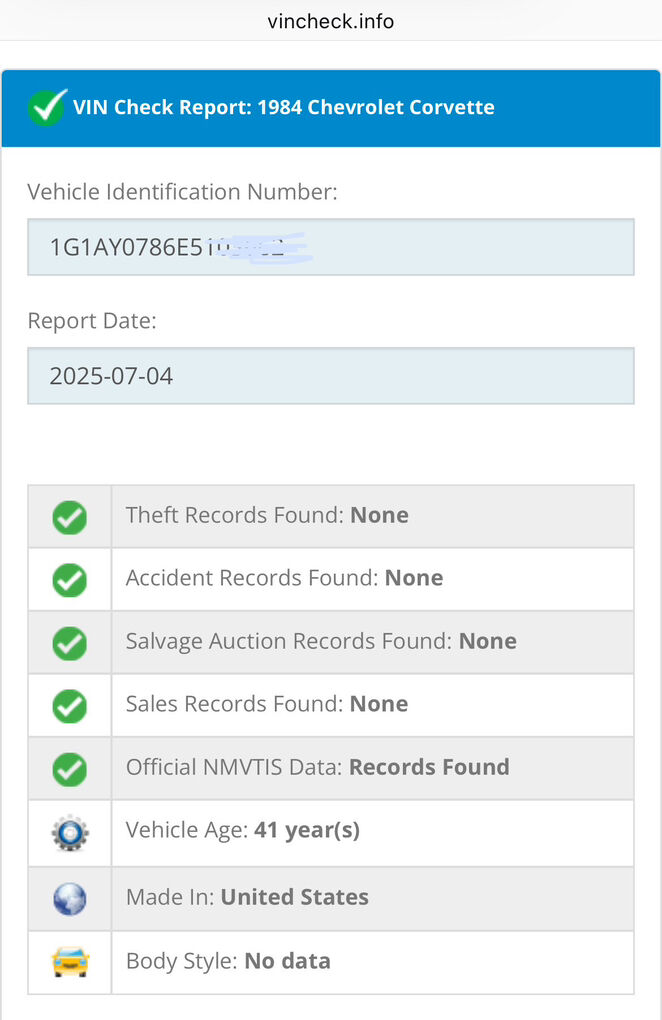Click the globe icon beside Made In
Viewport: 662px width, 1020px height.
click(69, 898)
